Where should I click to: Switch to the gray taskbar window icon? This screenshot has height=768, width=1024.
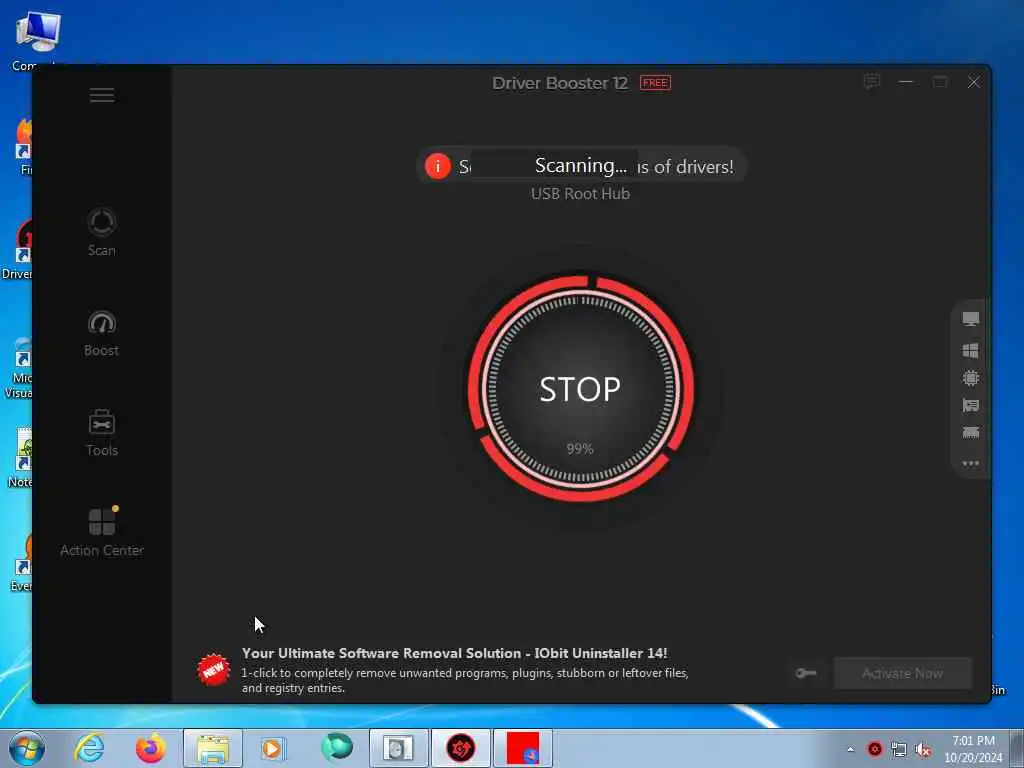[x=398, y=748]
